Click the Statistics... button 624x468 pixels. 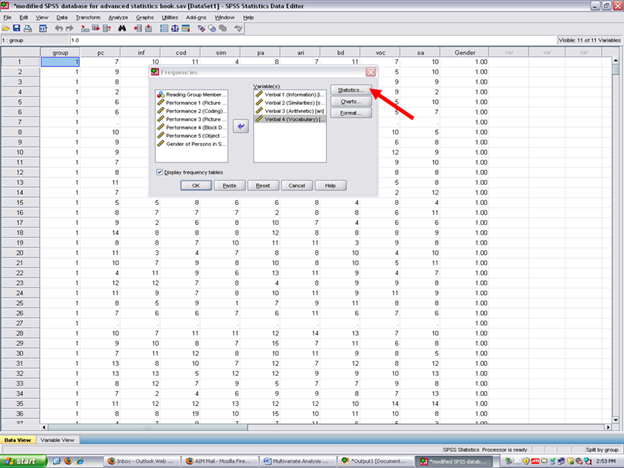[x=350, y=90]
